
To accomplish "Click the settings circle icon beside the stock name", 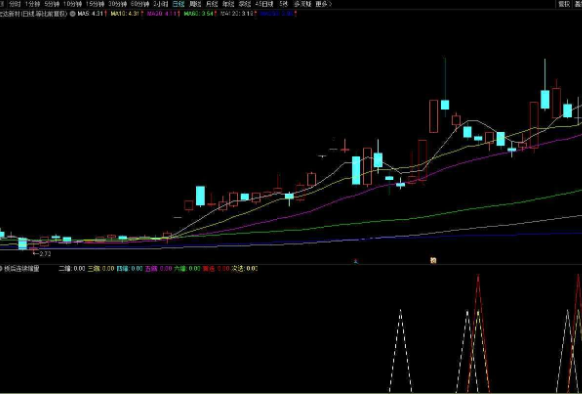I will click(73, 14).
